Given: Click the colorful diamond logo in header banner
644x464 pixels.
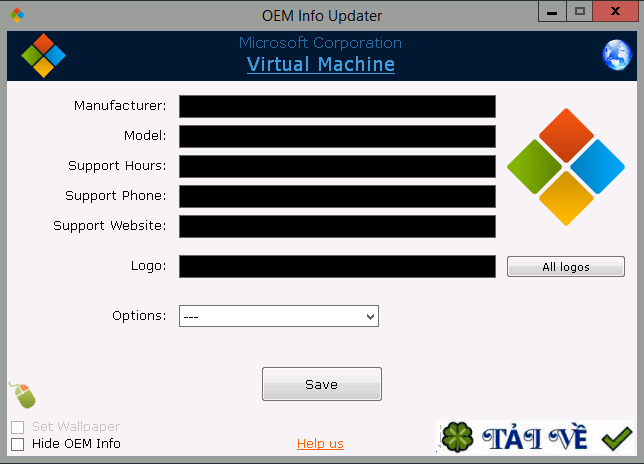Looking at the screenshot, I should [44, 55].
